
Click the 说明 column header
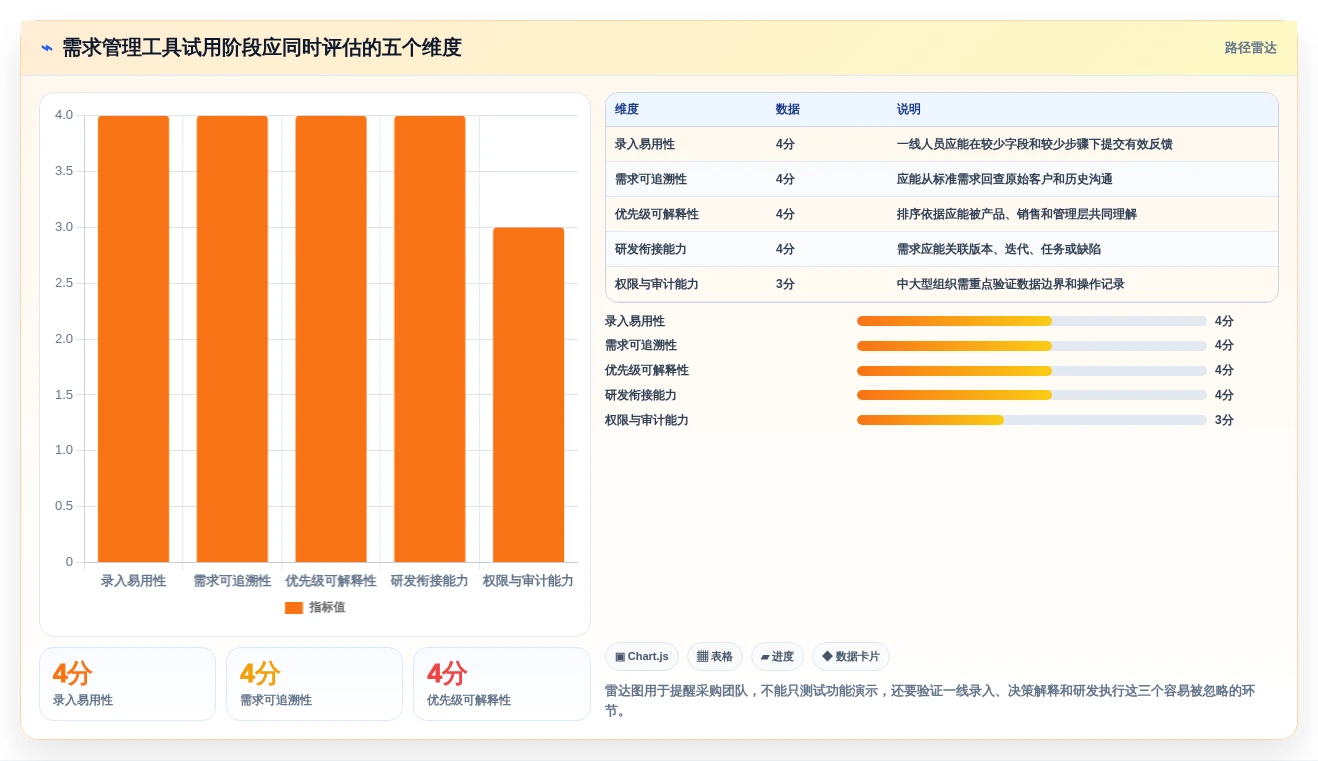pos(909,109)
